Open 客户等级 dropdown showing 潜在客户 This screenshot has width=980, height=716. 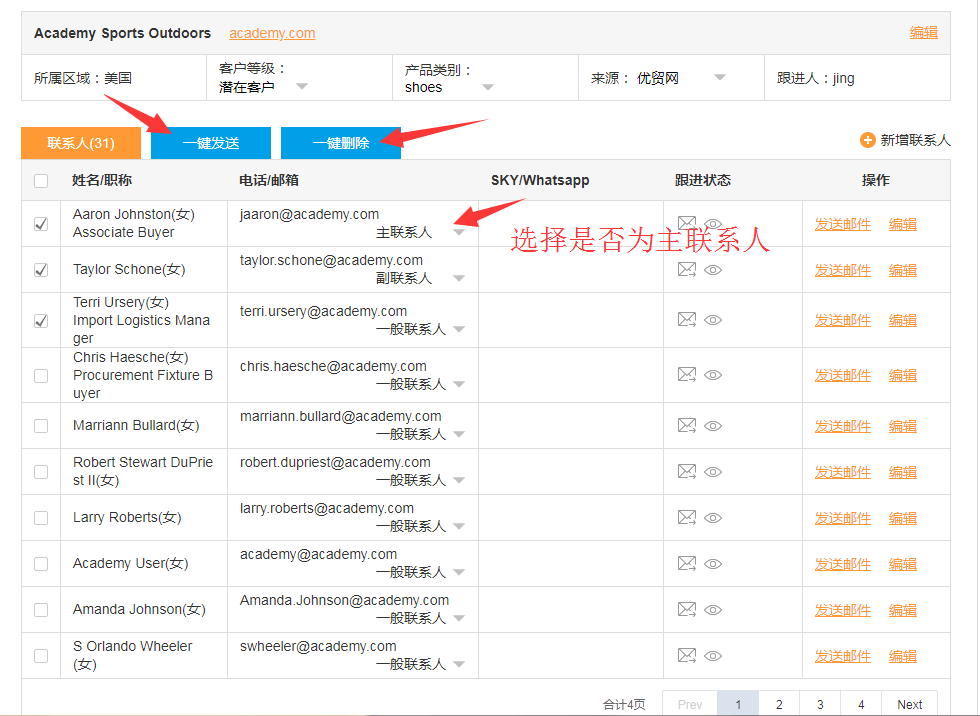tap(302, 86)
